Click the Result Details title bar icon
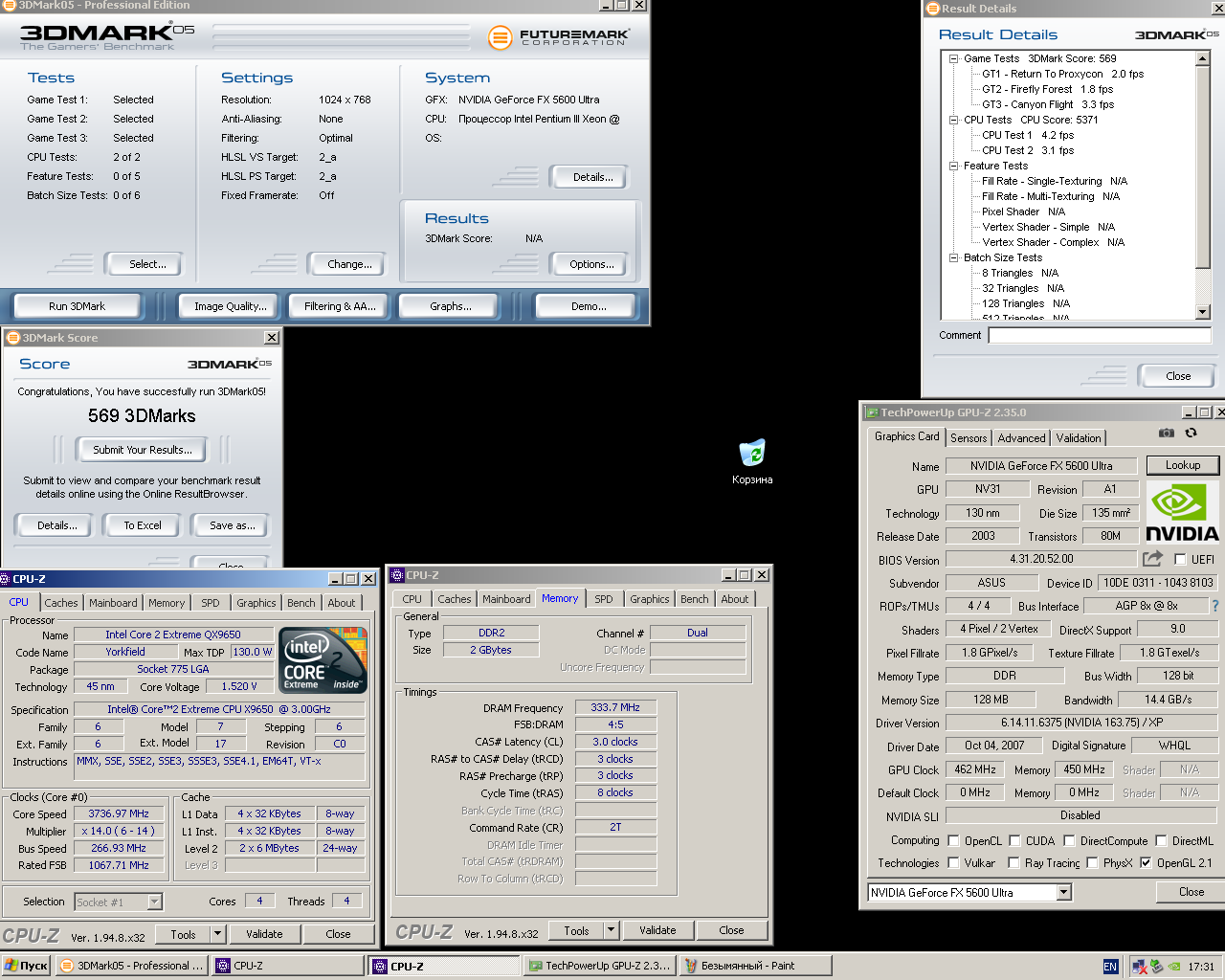This screenshot has height=980, width=1225. point(933,9)
